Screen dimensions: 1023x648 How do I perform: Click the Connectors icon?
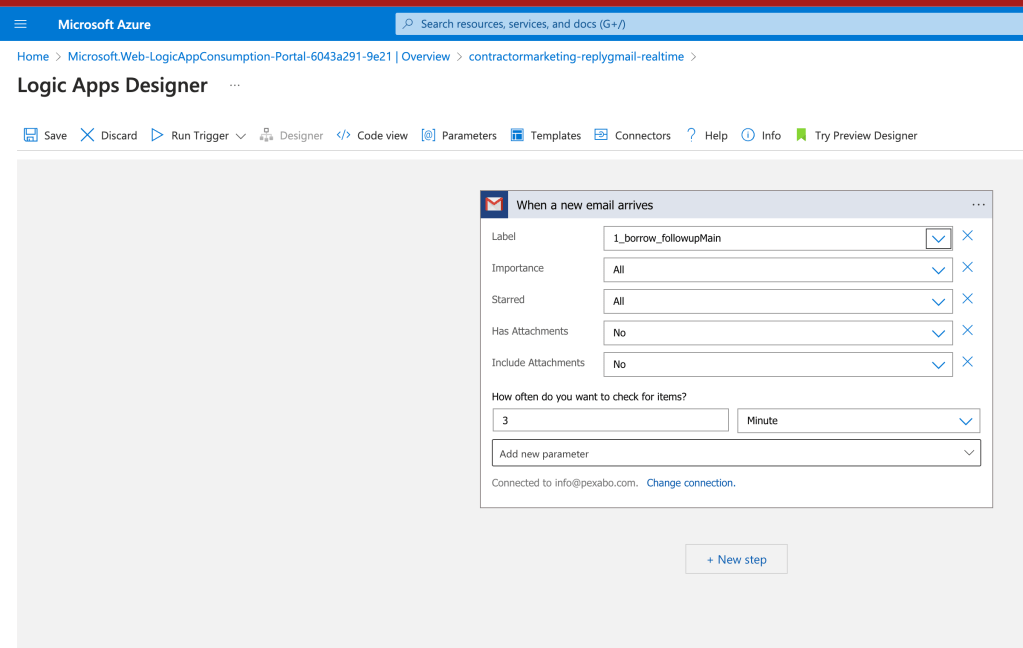601,135
